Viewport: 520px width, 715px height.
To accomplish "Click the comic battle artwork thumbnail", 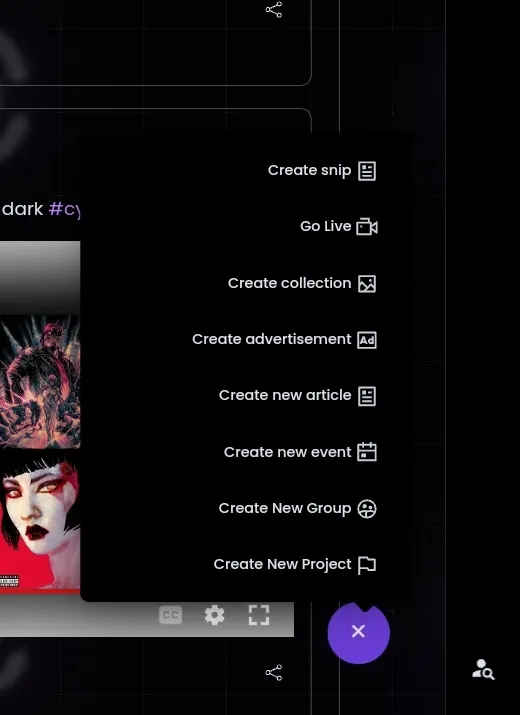I will pyautogui.click(x=40, y=381).
